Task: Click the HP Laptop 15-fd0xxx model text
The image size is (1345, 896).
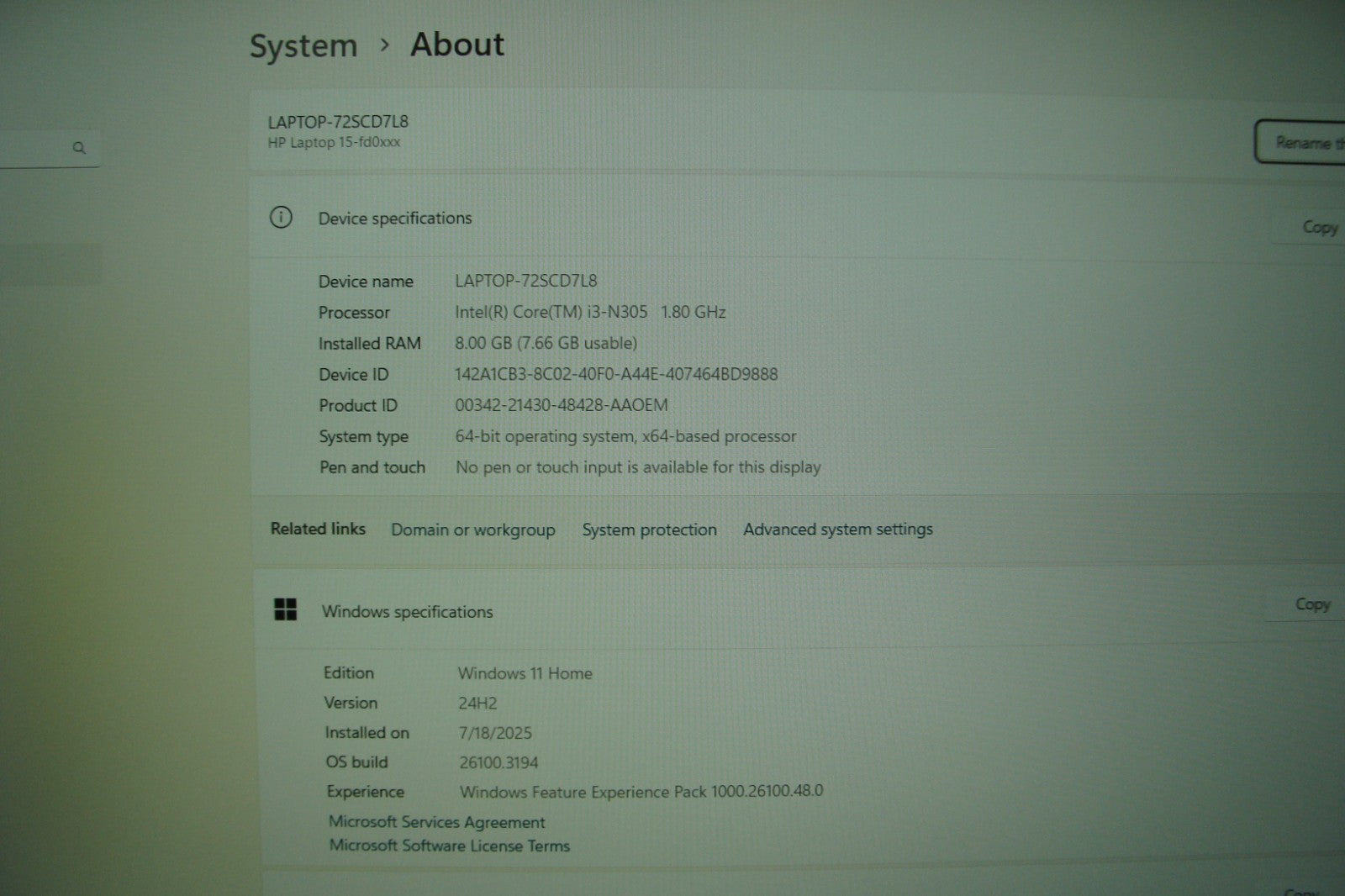Action: [x=334, y=143]
